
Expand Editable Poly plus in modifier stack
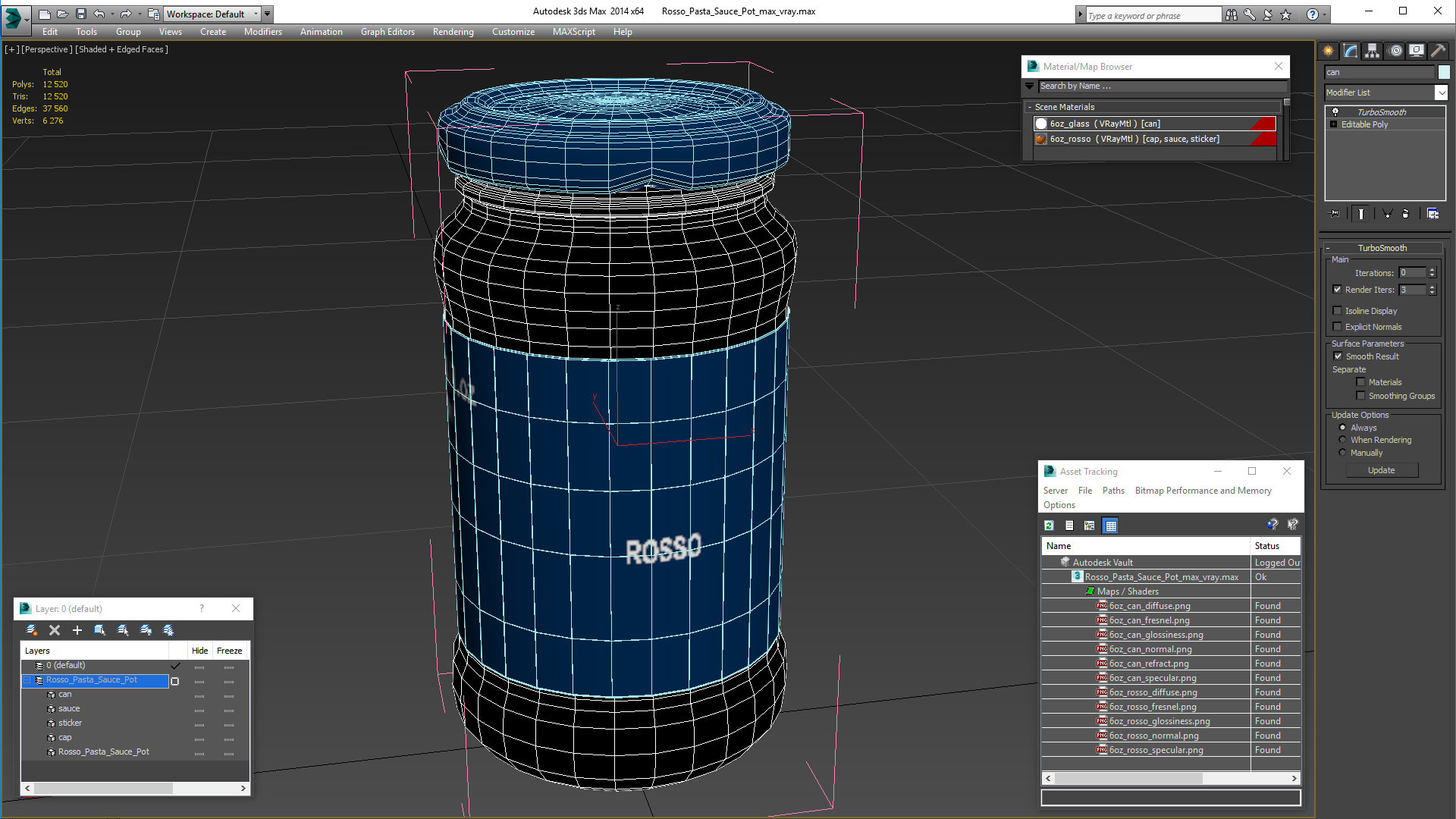point(1333,124)
